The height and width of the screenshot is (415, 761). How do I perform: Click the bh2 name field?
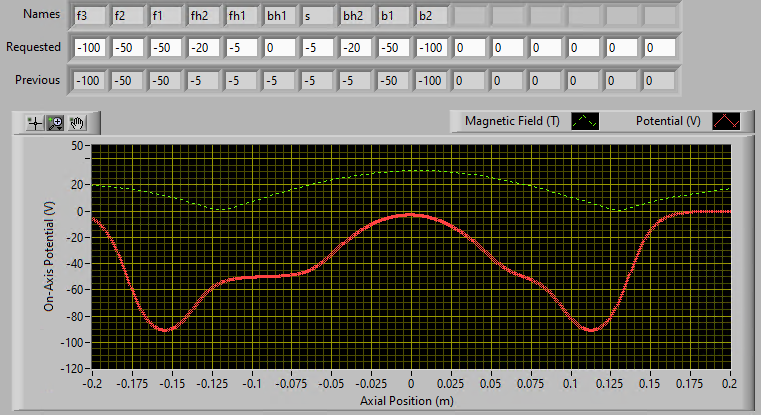click(356, 16)
